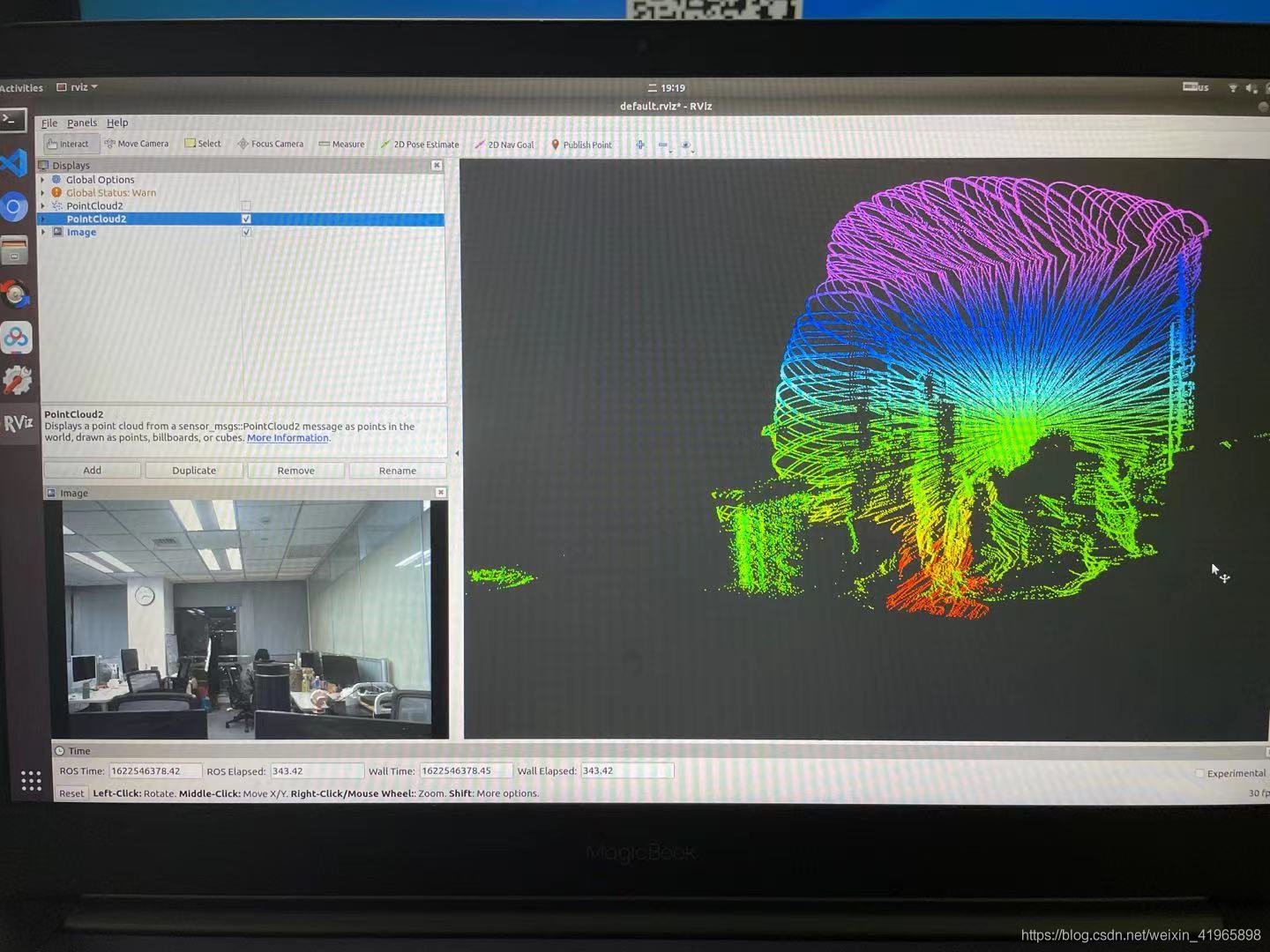The width and height of the screenshot is (1270, 952).
Task: Click the Focus Camera tool
Action: [271, 143]
